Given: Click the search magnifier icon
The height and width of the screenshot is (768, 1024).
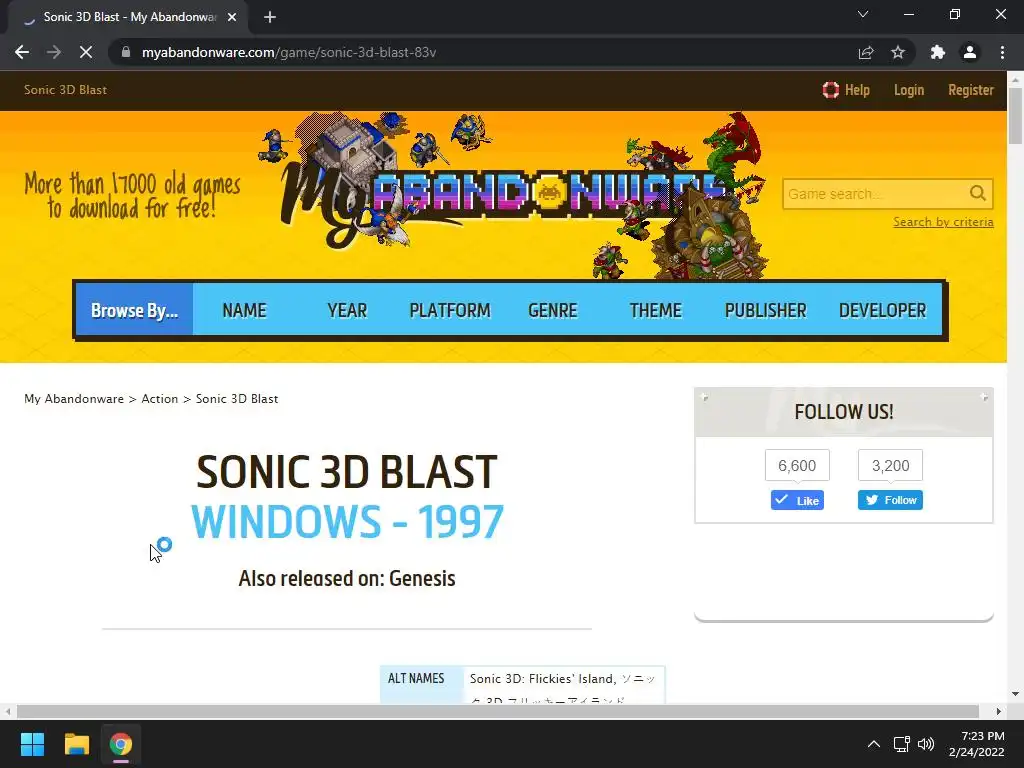Looking at the screenshot, I should pyautogui.click(x=978, y=193).
